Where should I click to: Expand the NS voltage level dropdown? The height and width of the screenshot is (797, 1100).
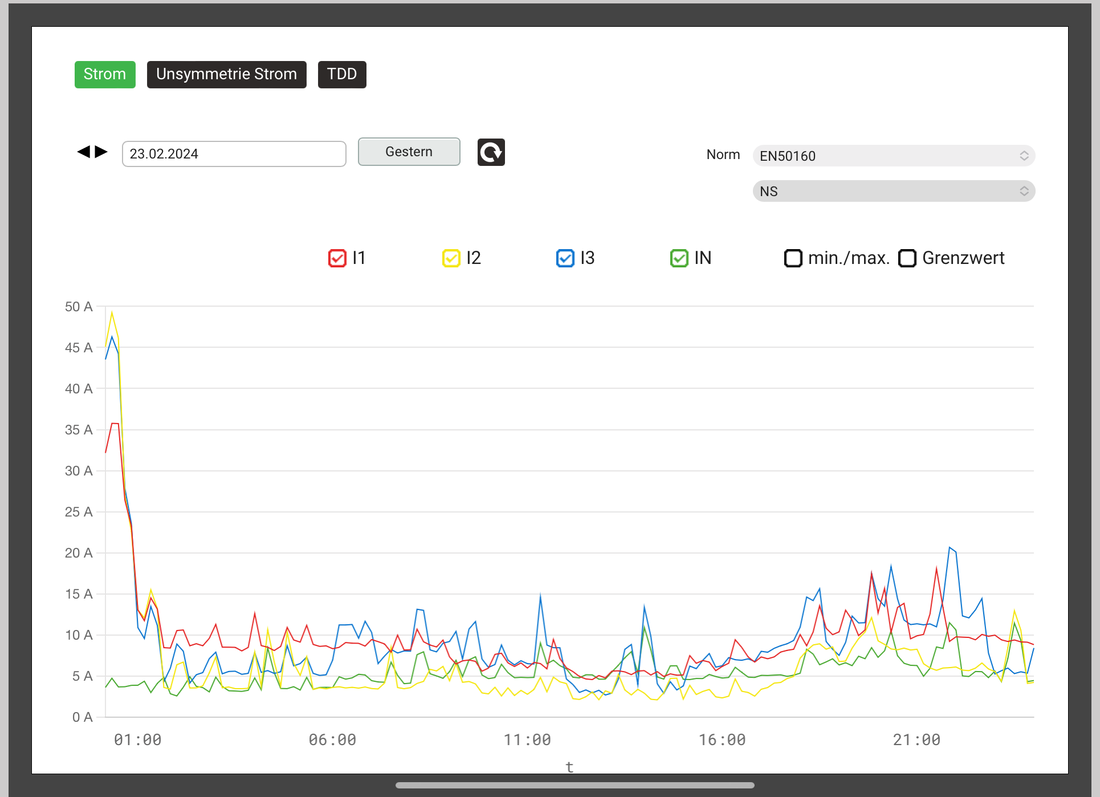pyautogui.click(x=893, y=191)
